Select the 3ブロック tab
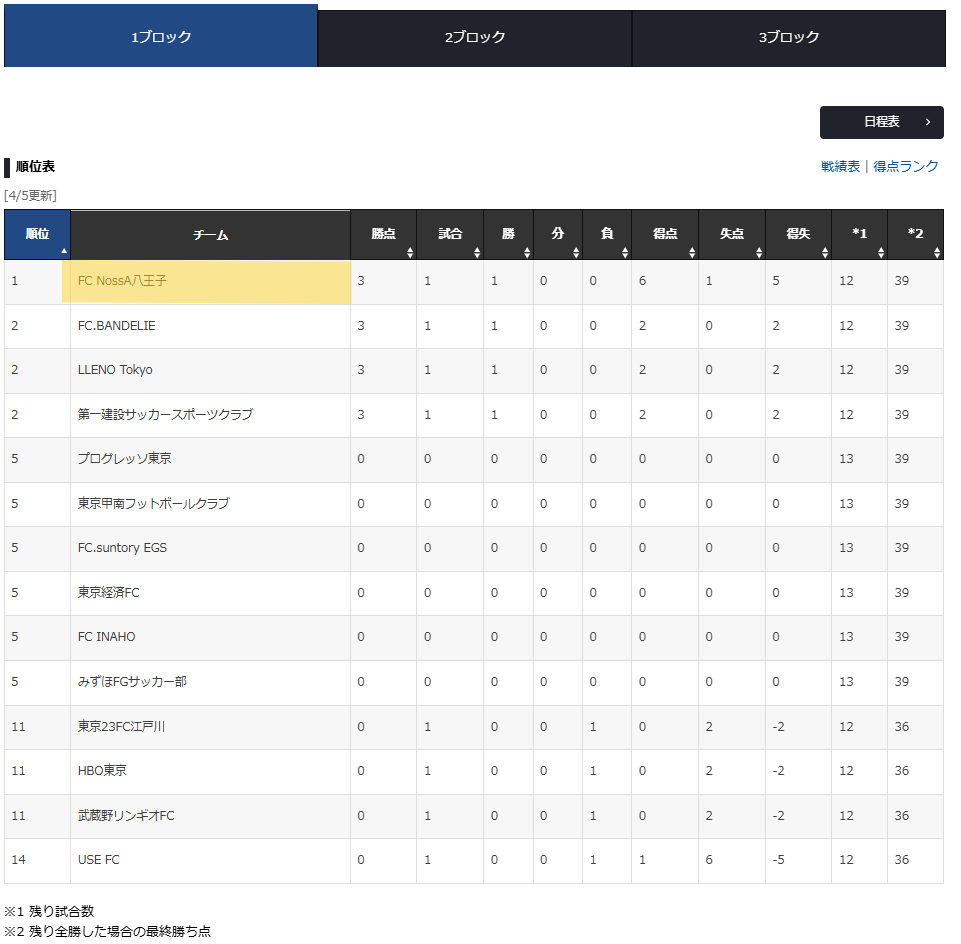 point(788,38)
